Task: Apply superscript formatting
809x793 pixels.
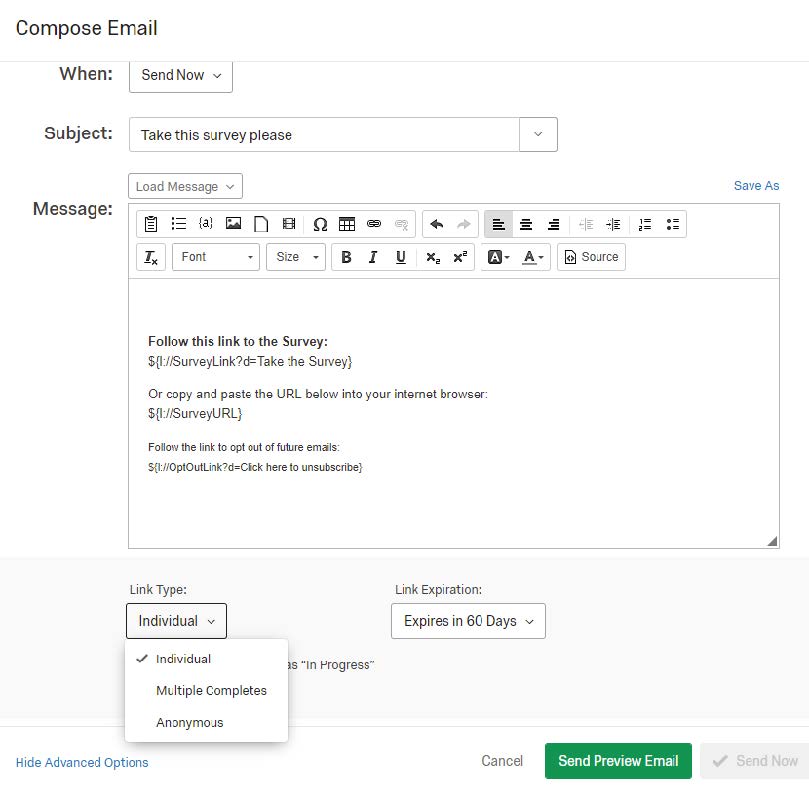Action: (458, 257)
